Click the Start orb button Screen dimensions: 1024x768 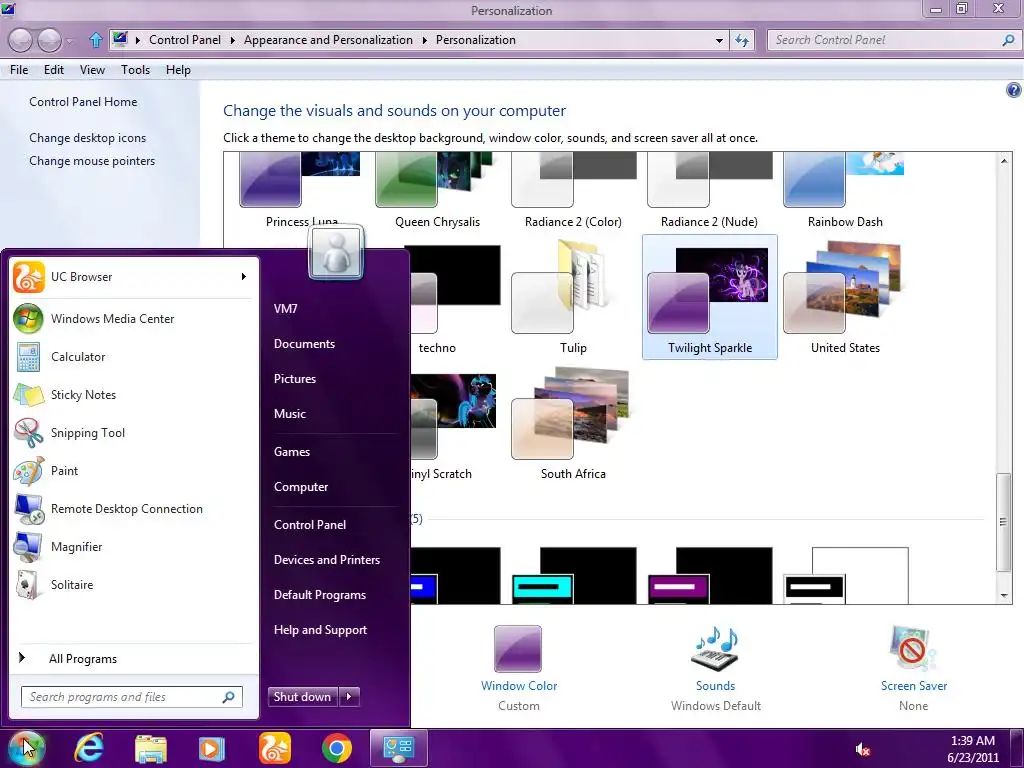point(26,748)
